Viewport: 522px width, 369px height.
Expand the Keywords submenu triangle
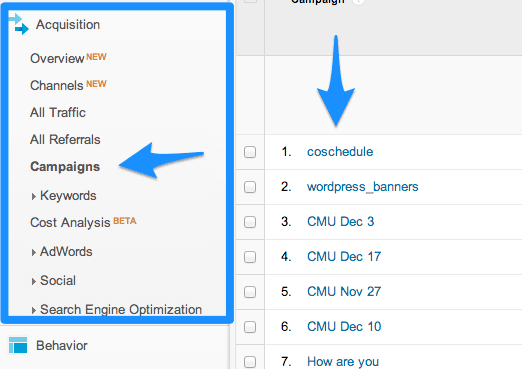click(33, 196)
